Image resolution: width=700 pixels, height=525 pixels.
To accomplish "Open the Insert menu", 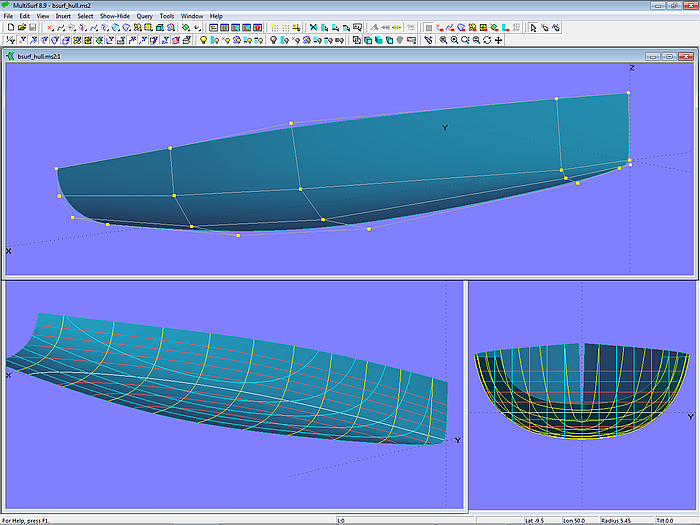I will pos(63,16).
